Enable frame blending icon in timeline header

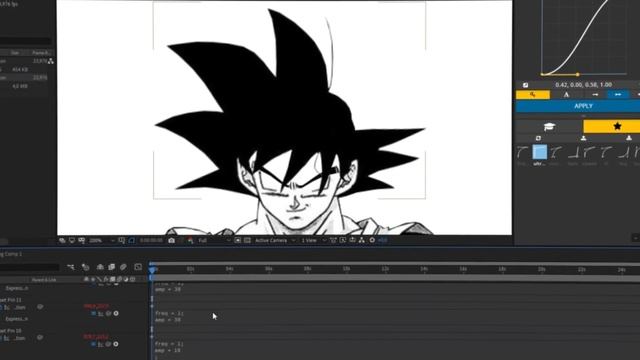(x=111, y=267)
